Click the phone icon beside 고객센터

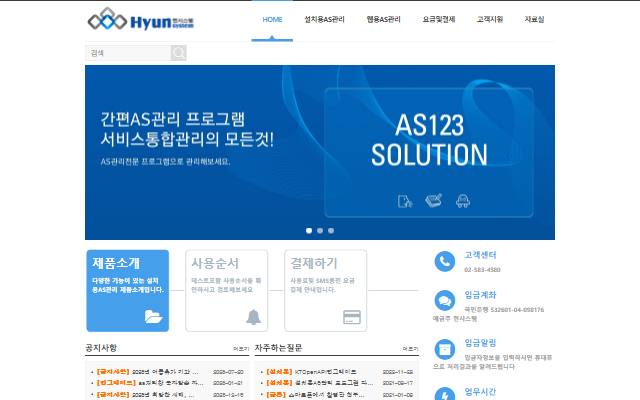pos(445,261)
